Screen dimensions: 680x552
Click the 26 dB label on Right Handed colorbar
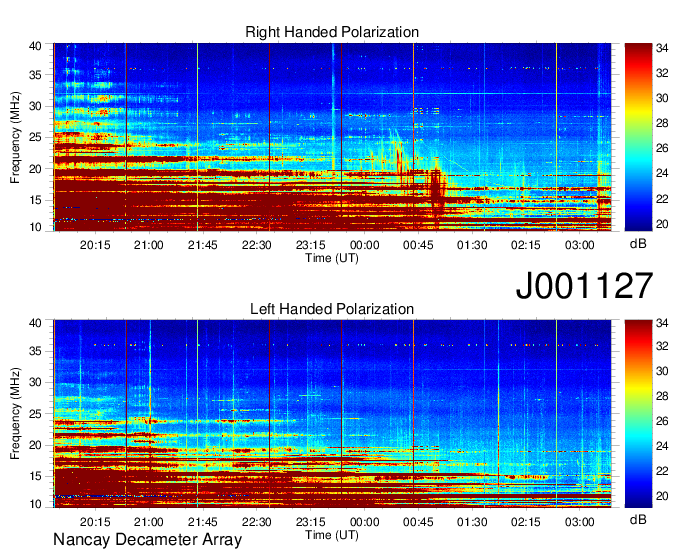662,149
